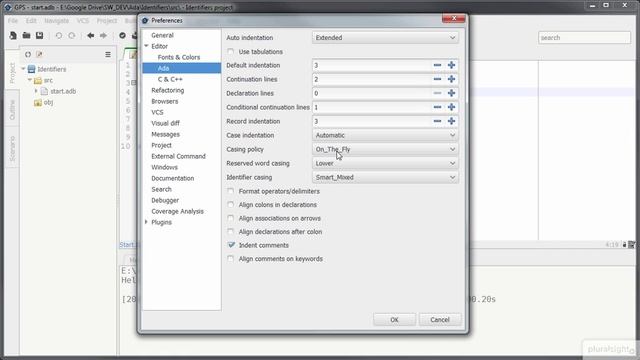The image size is (640, 360).
Task: Enable Align declarations after colon
Action: pyautogui.click(x=231, y=232)
